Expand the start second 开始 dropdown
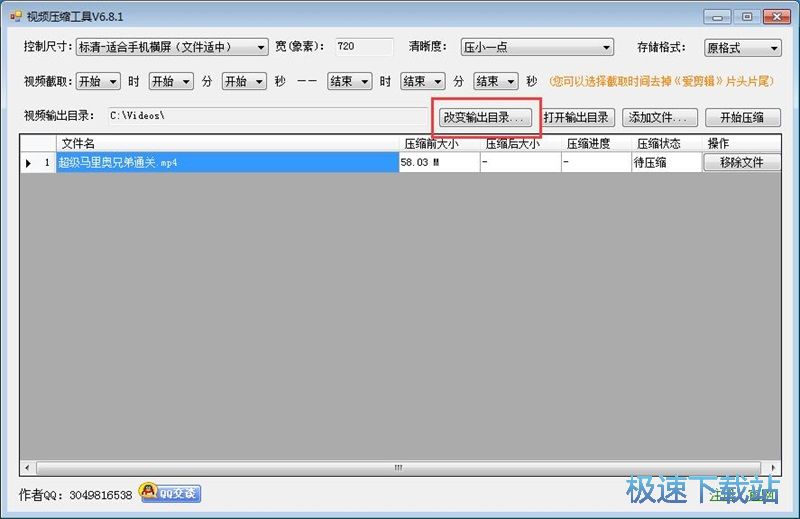The height and width of the screenshot is (519, 800). click(244, 81)
